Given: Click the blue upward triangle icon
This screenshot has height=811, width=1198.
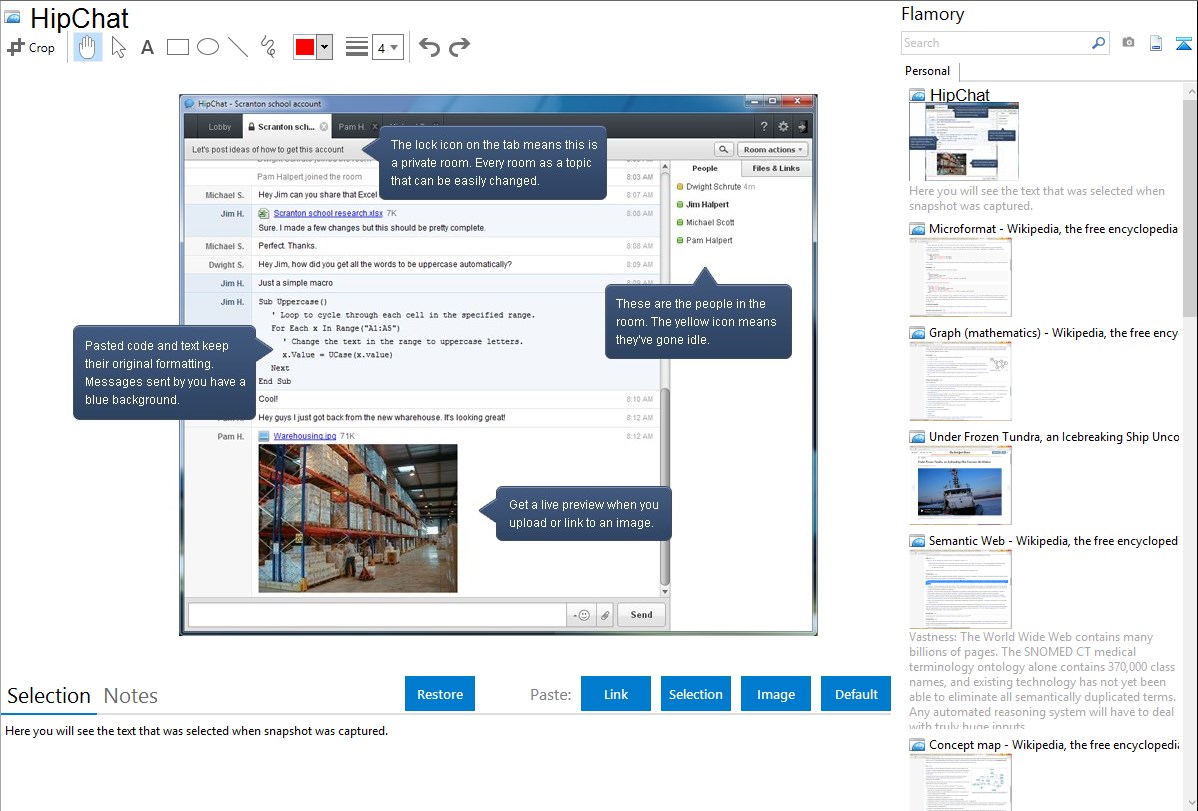Looking at the screenshot, I should 1183,43.
